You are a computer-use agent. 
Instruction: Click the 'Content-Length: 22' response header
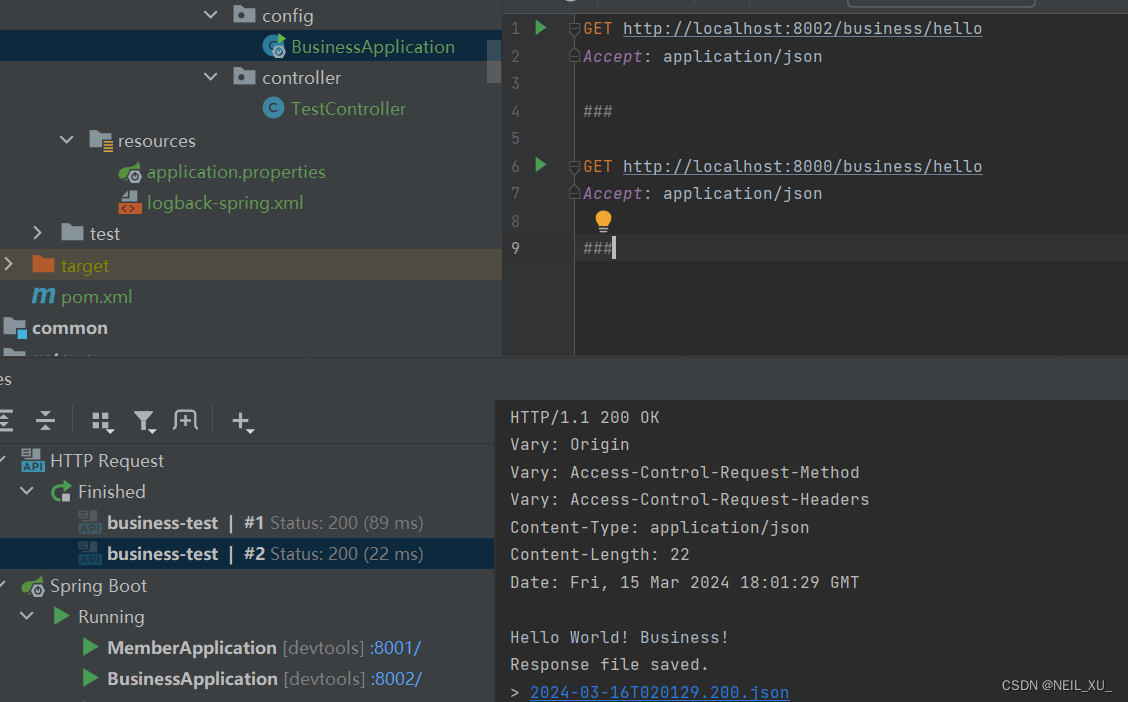click(600, 555)
